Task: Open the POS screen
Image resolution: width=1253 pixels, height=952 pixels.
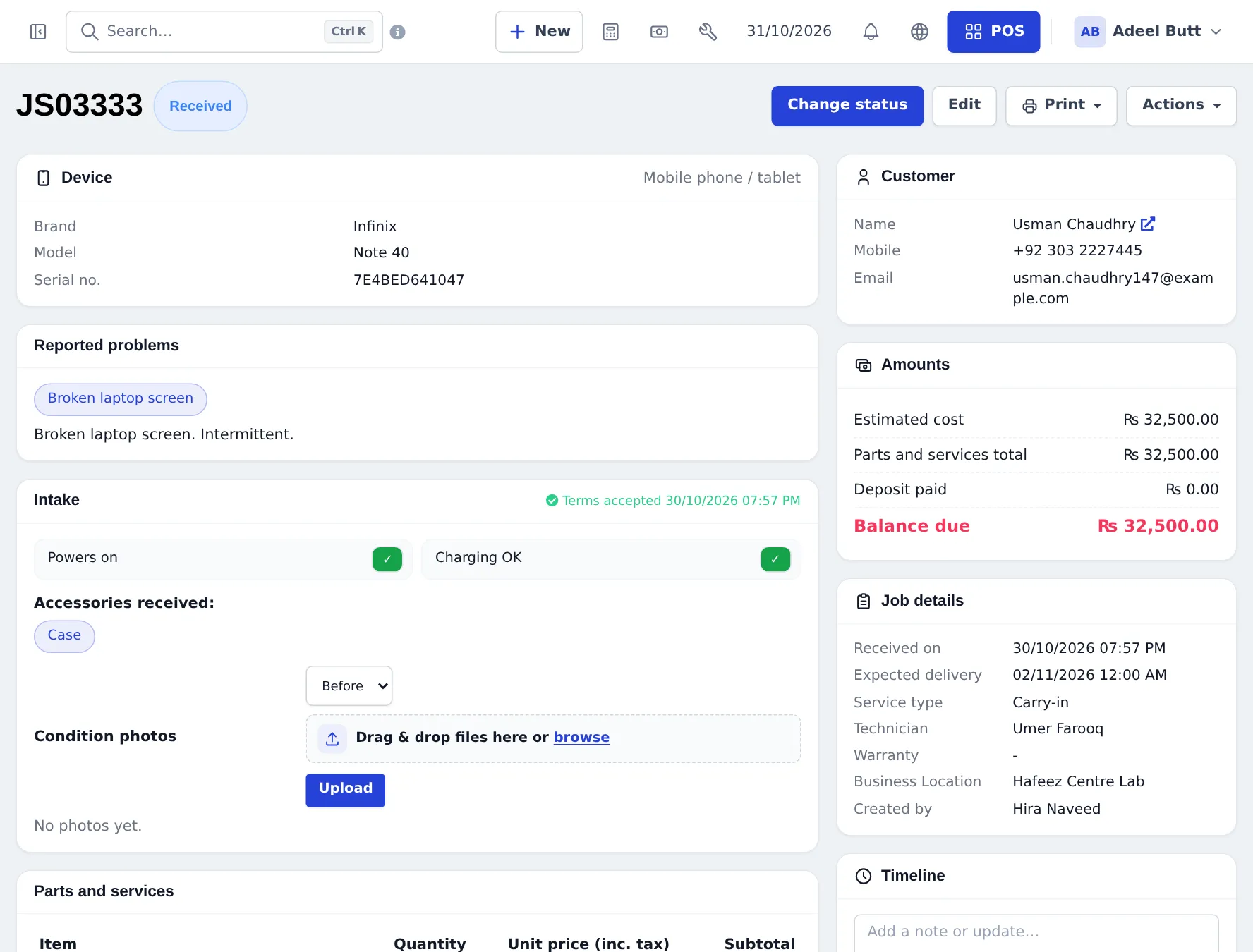Action: [x=993, y=32]
